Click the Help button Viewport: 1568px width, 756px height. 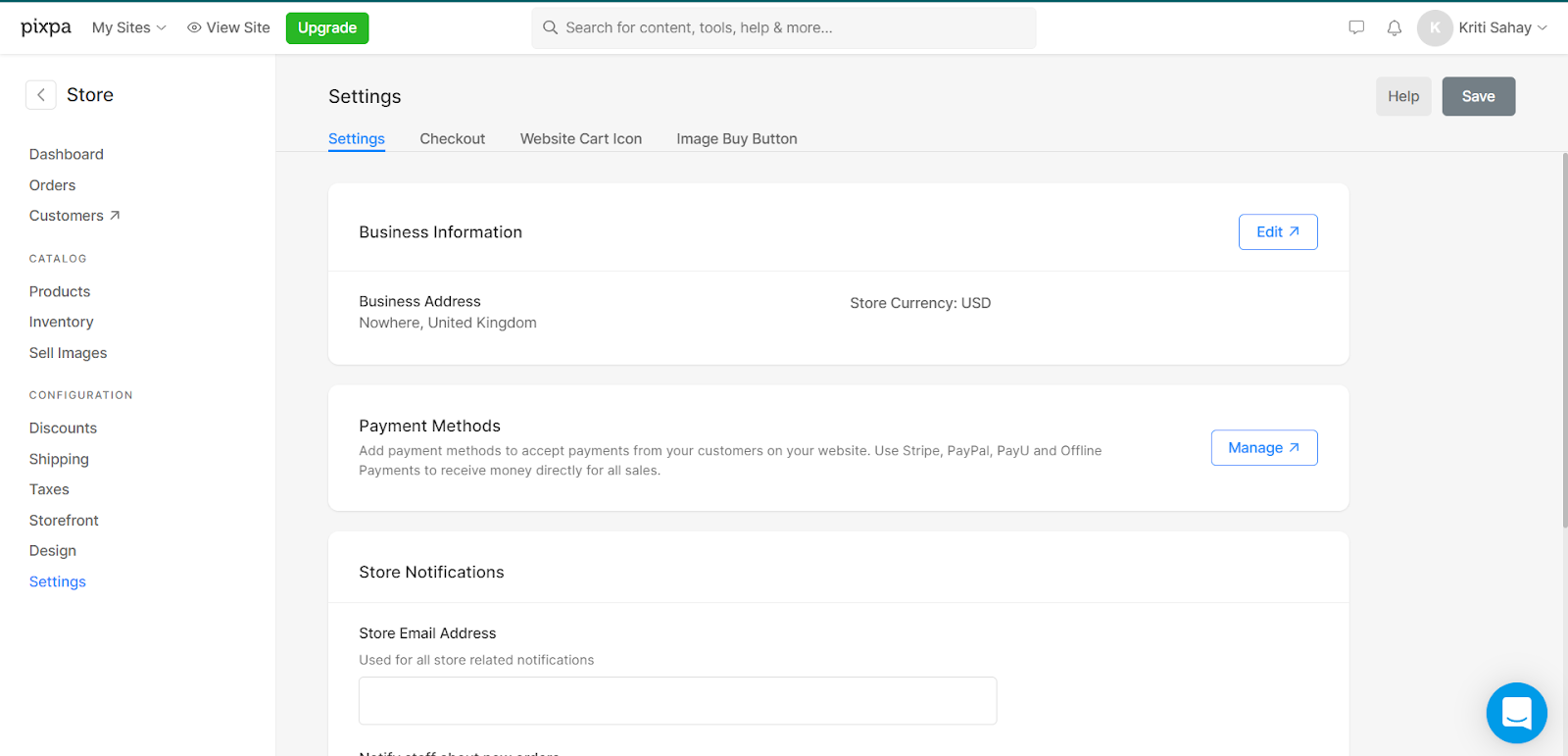point(1403,96)
